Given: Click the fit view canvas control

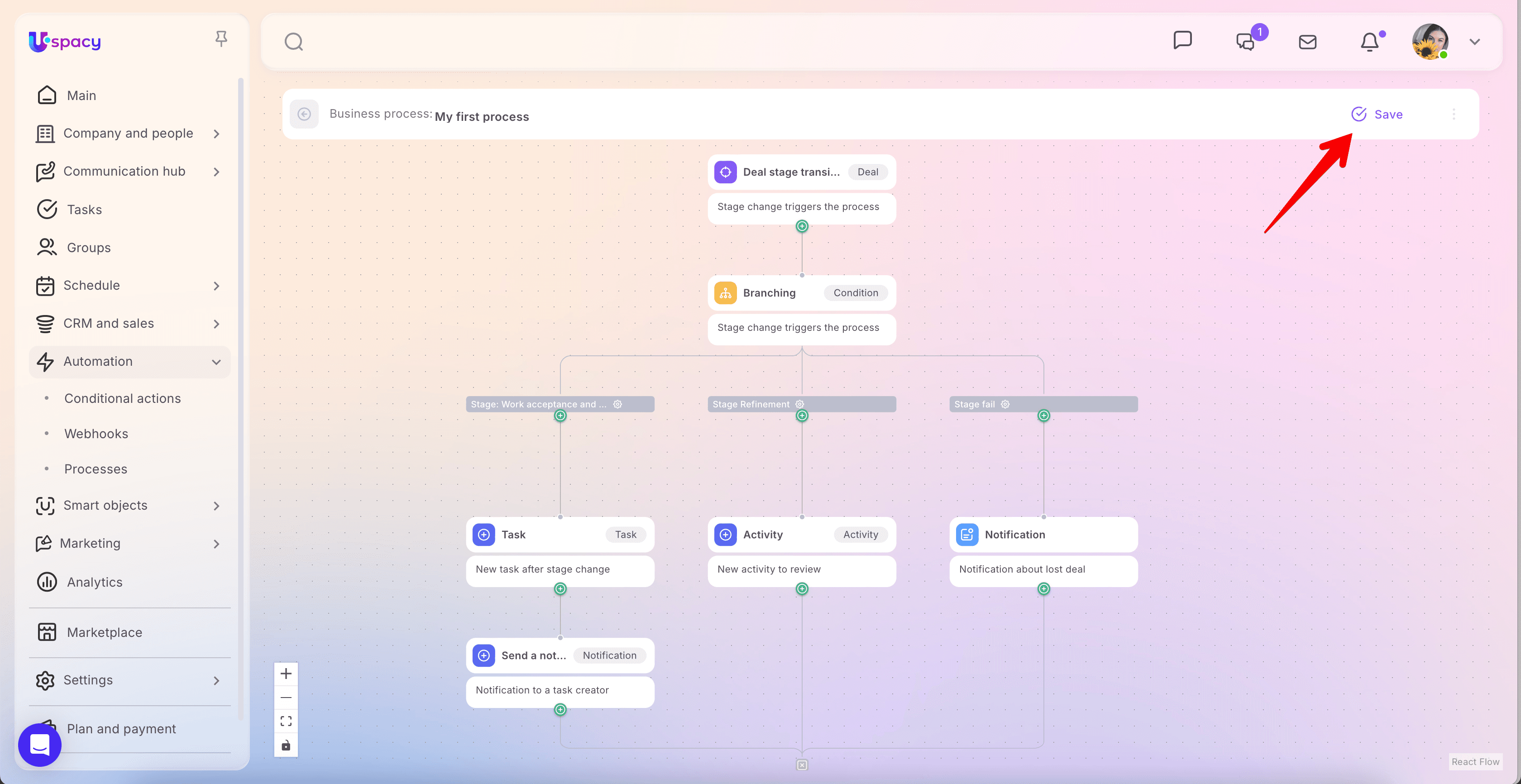Looking at the screenshot, I should coord(286,721).
